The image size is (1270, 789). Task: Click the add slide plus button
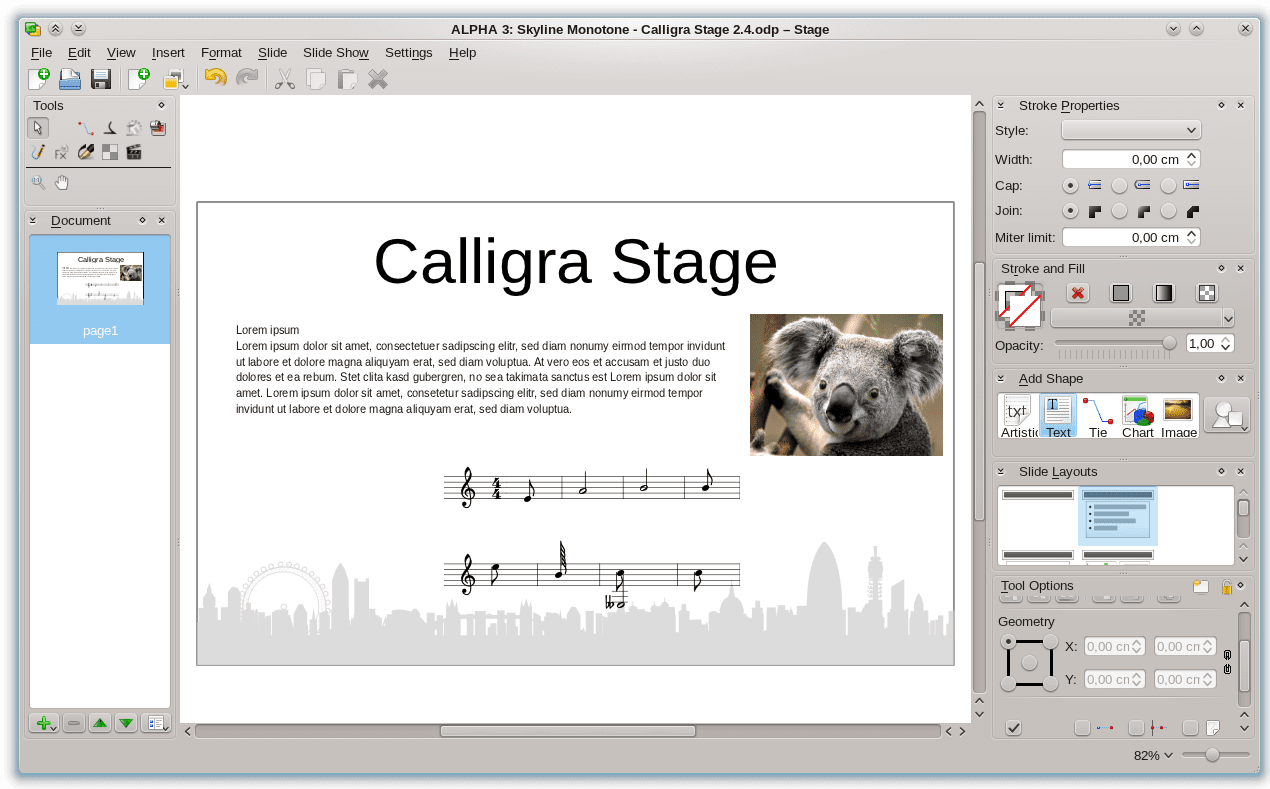pos(42,723)
